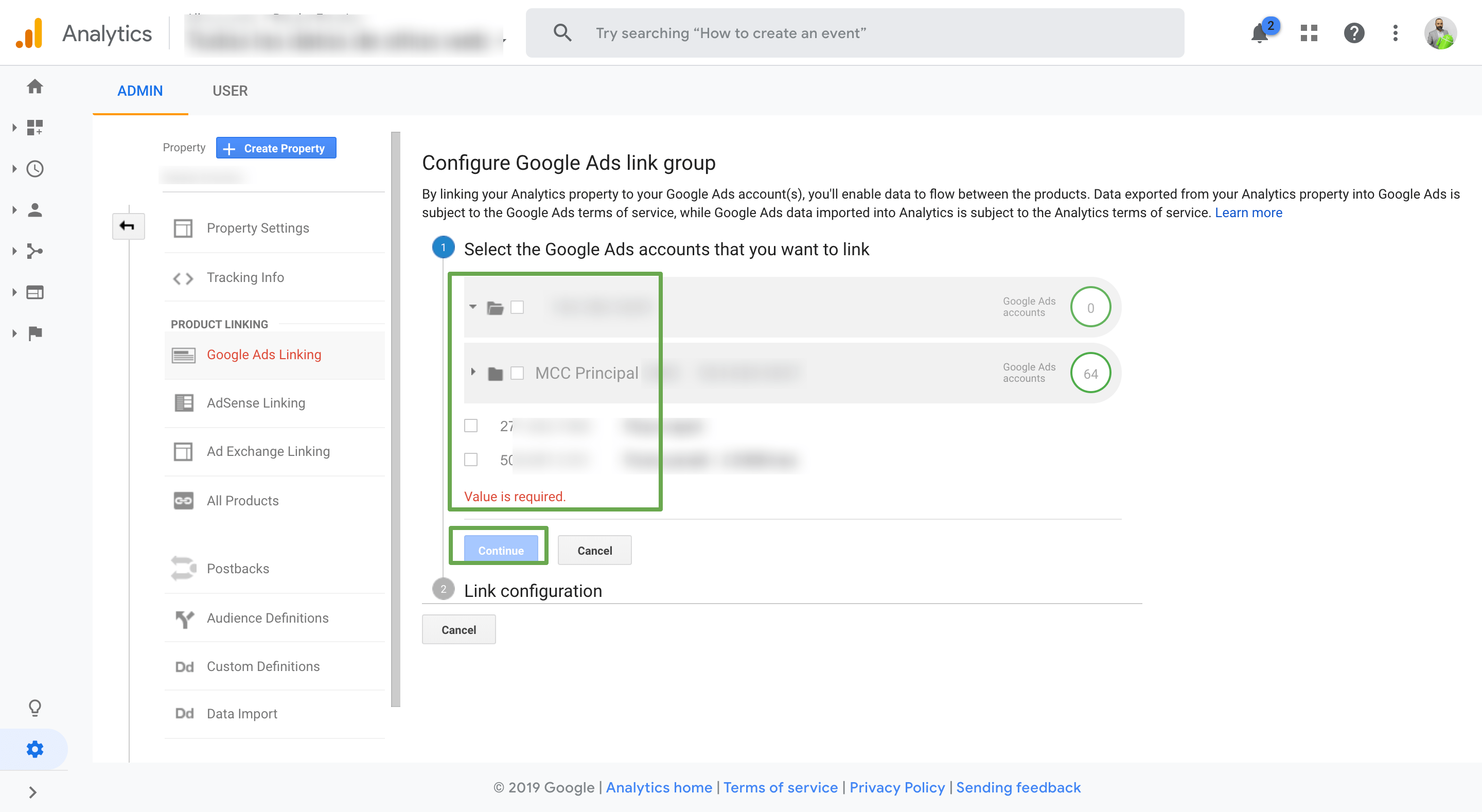Open Google Ads Linking menu item
This screenshot has width=1482, height=812.
[x=274, y=355]
